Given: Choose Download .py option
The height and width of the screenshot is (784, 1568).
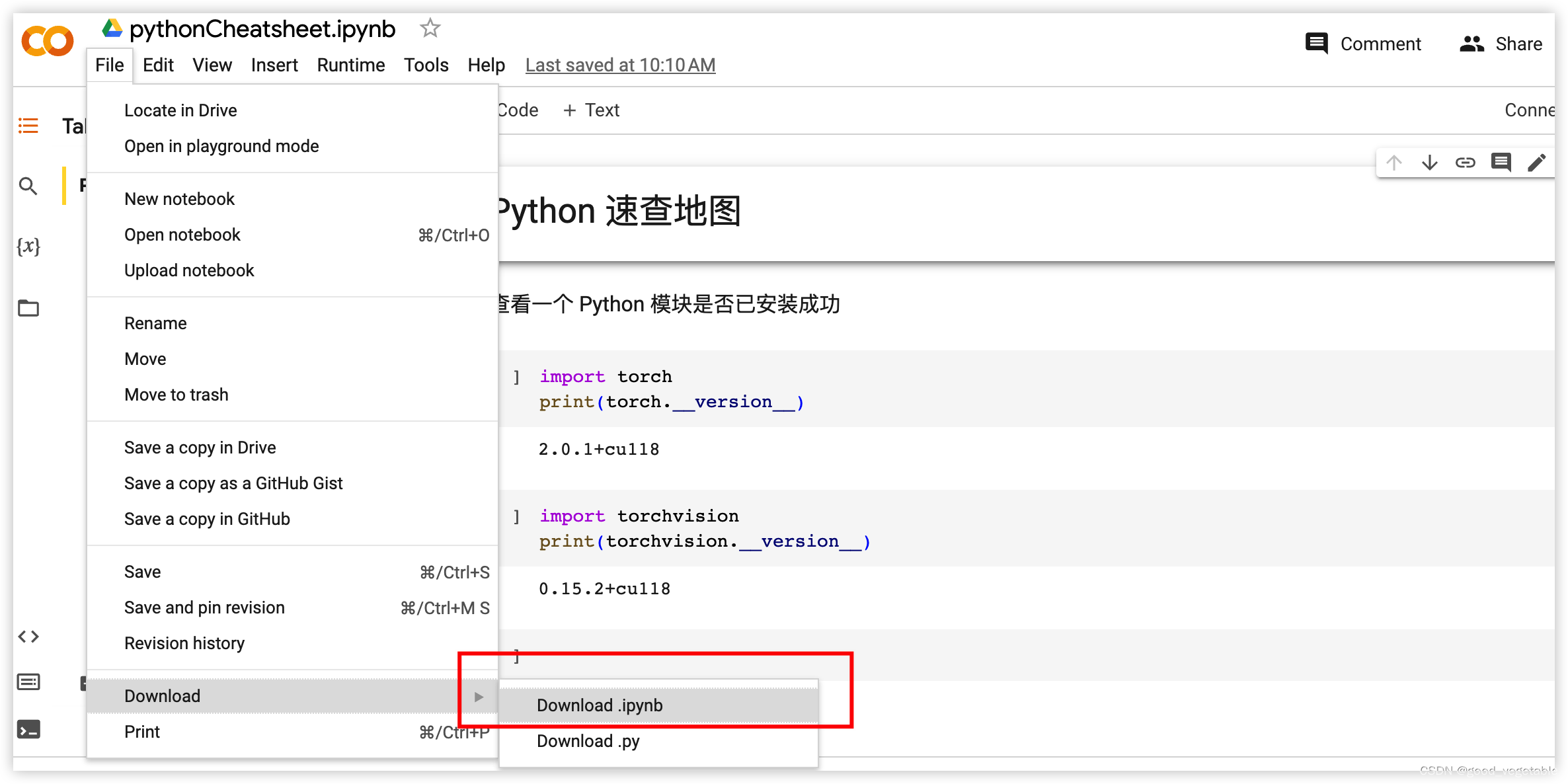Looking at the screenshot, I should coord(588,741).
